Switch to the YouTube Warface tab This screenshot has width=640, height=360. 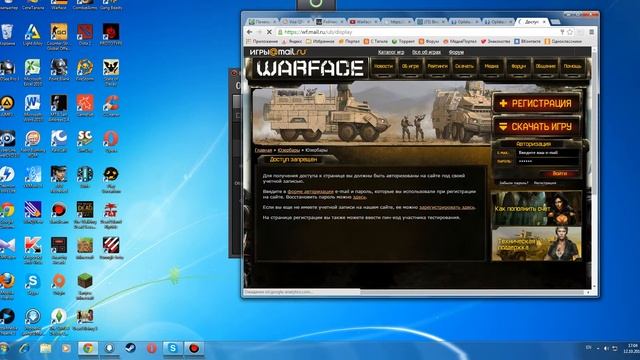[364, 22]
